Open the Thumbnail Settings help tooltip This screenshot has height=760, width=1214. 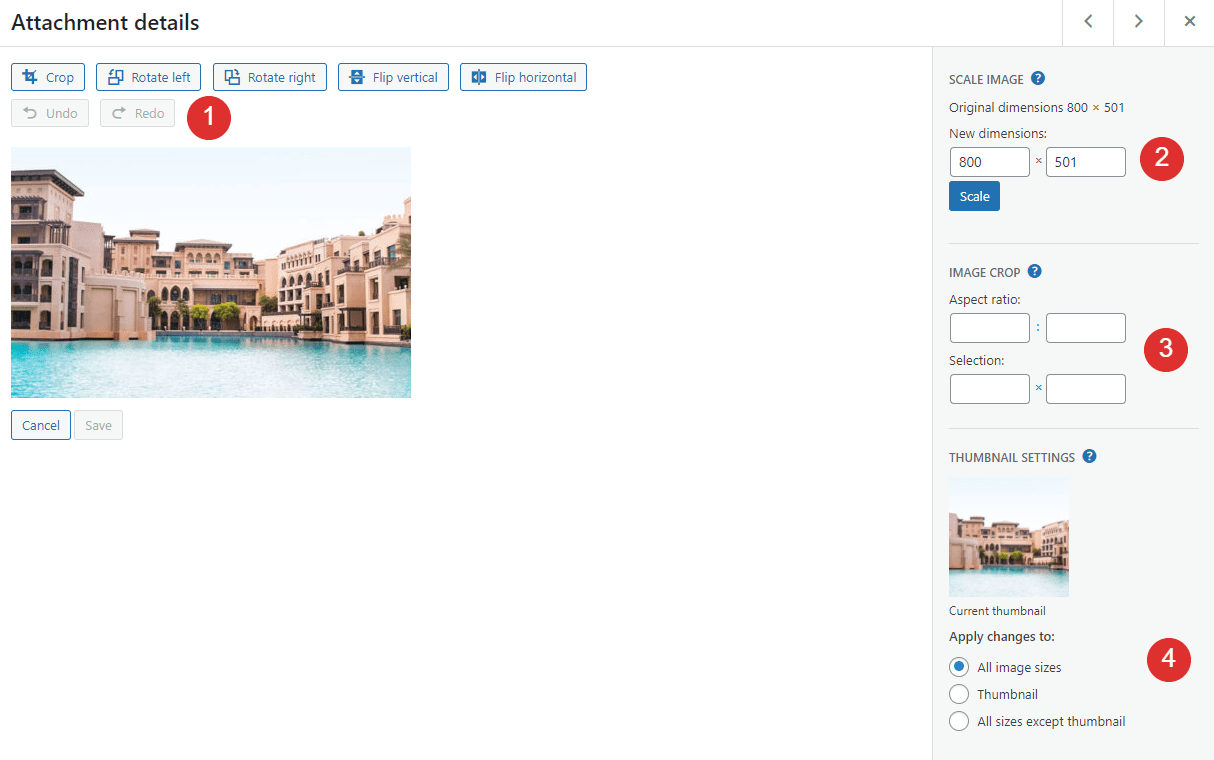point(1089,456)
